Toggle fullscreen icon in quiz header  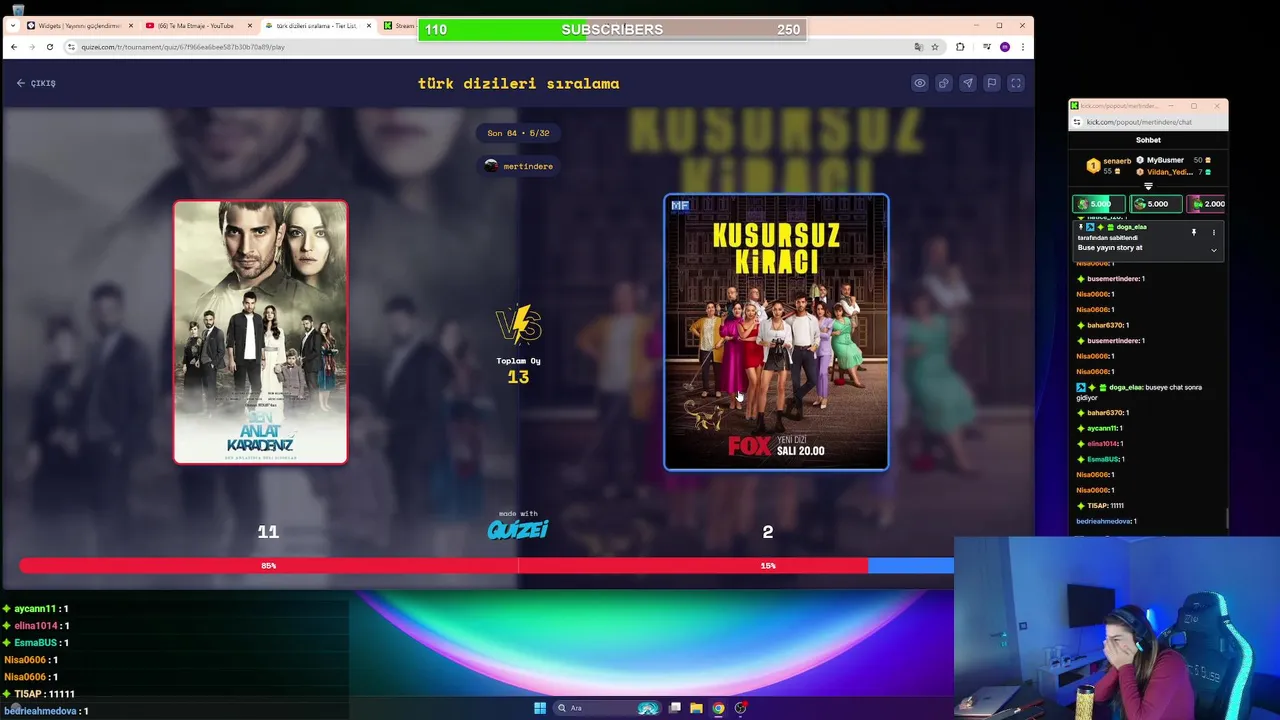pyautogui.click(x=1015, y=83)
